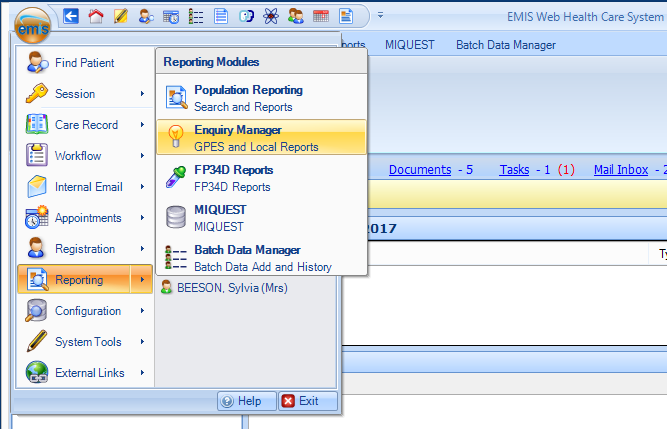
Task: Click the pencil notepad toolbar icon
Action: click(x=120, y=16)
